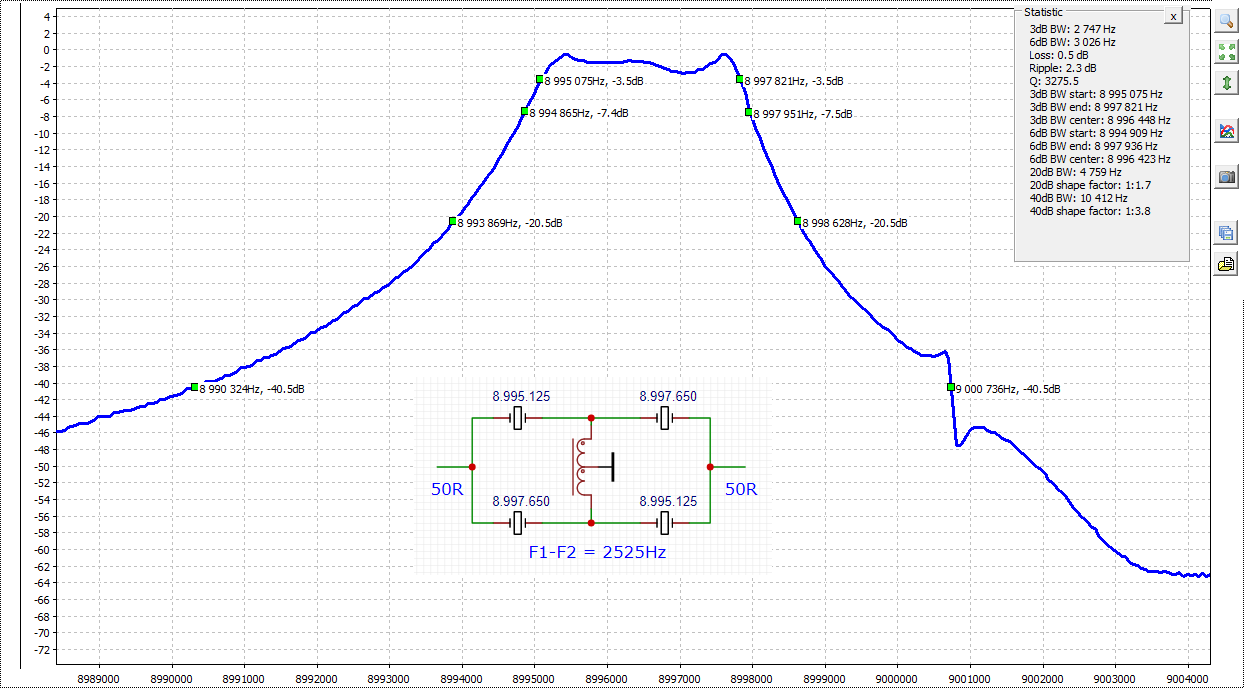This screenshot has width=1244, height=688.
Task: Click the green marker at 8 994 865Hz
Action: point(524,112)
